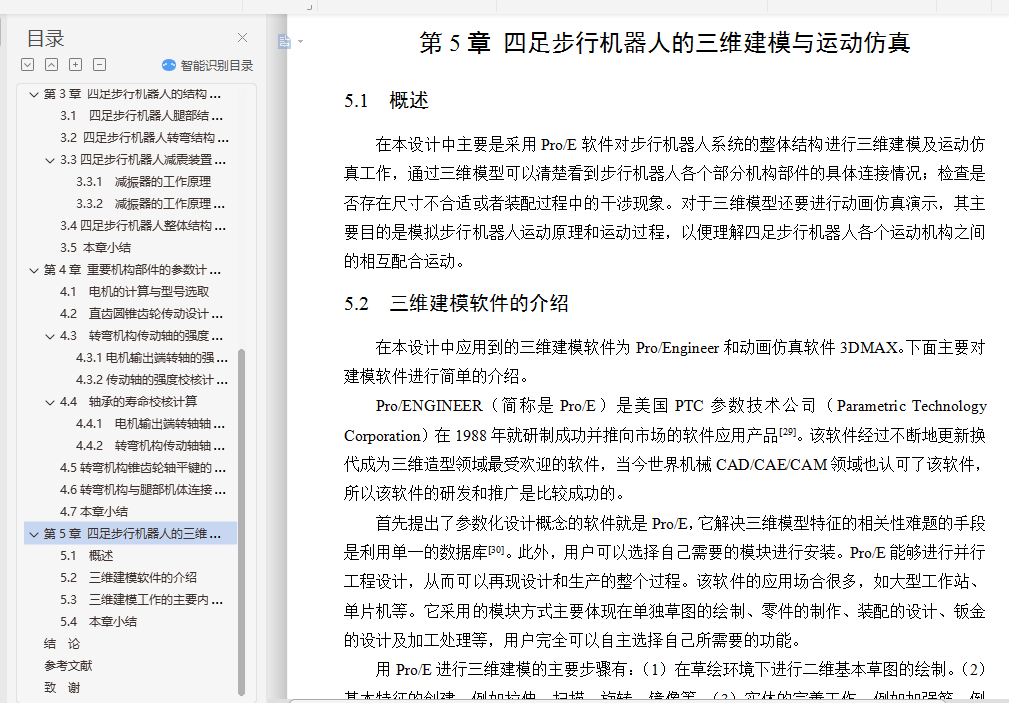
Task: Jump to 结 论 in the outline
Action: [62, 643]
